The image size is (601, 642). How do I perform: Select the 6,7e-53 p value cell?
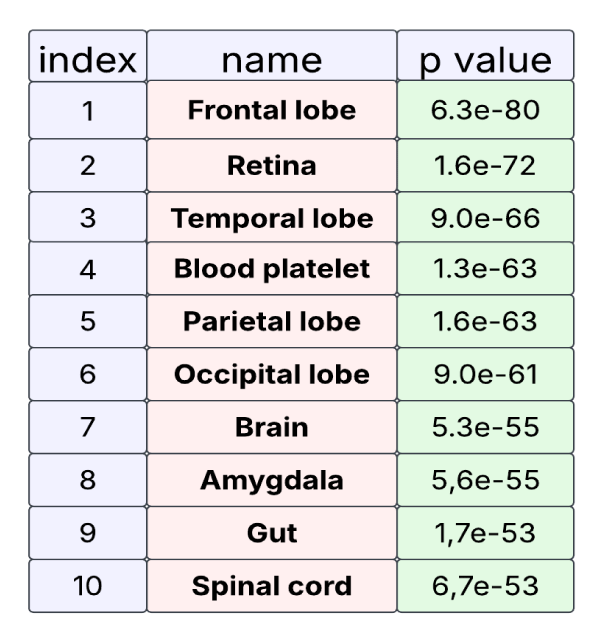point(485,586)
